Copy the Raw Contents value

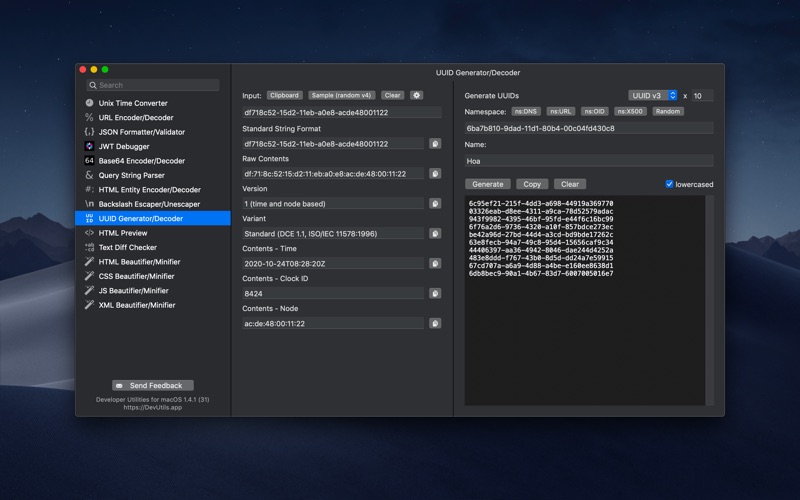coord(435,174)
